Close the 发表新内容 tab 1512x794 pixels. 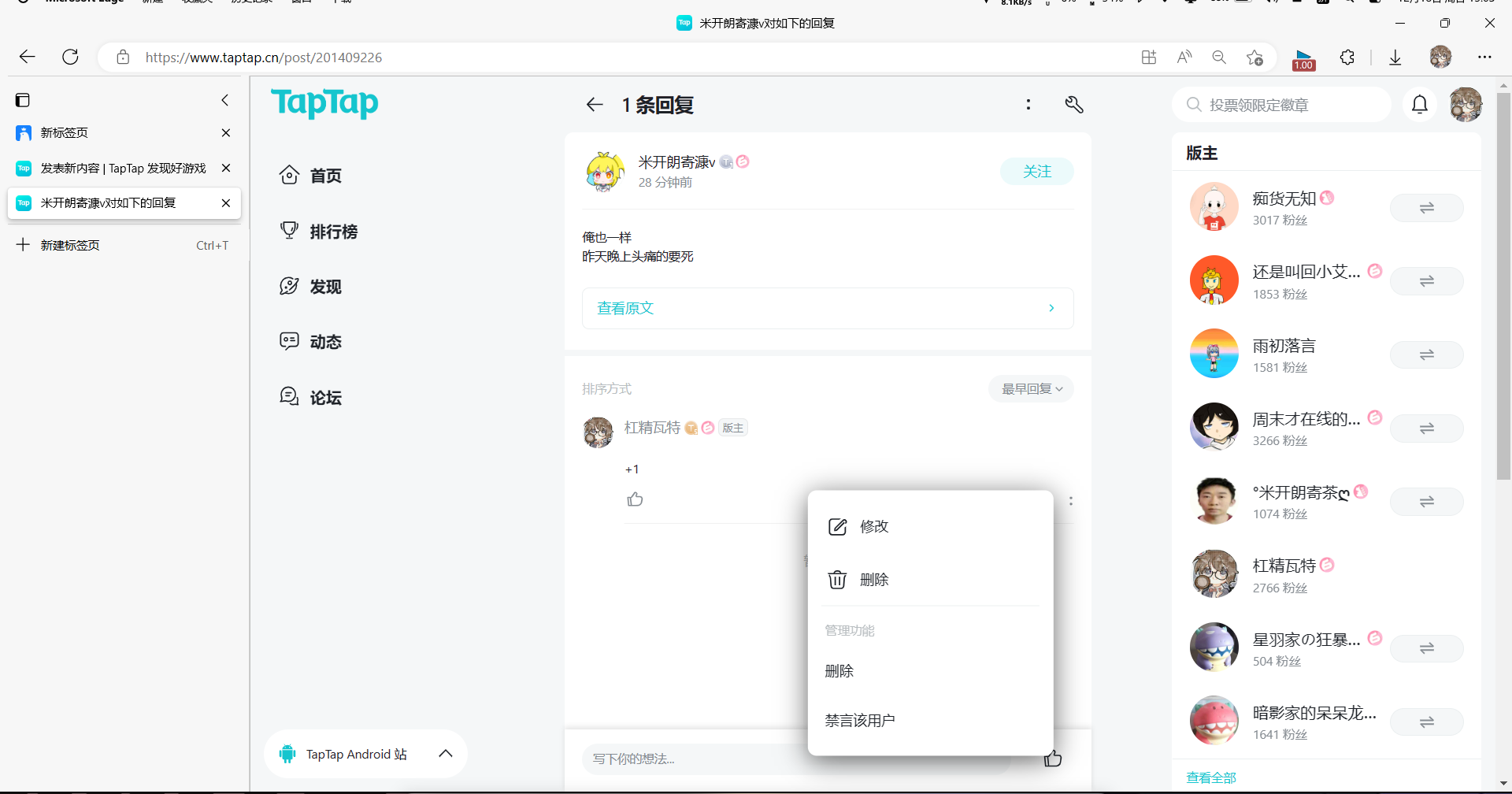click(x=226, y=168)
